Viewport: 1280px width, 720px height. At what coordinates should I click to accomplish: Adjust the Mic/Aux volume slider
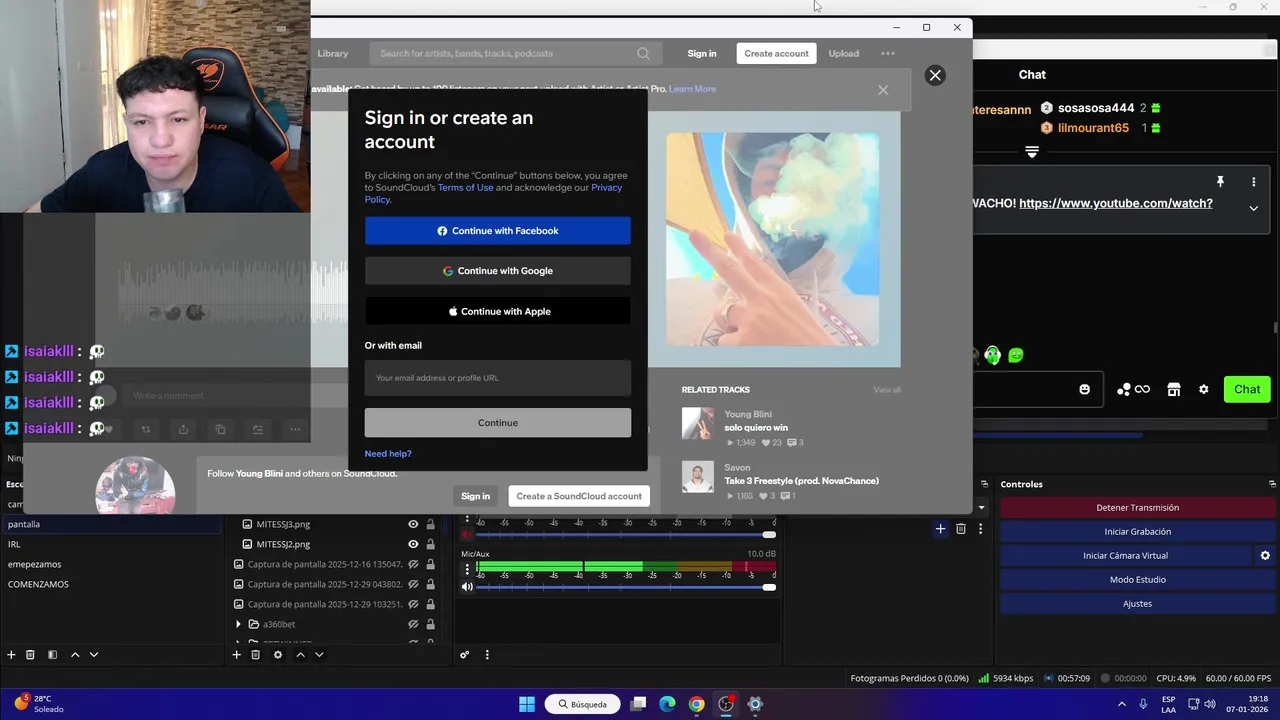tap(625, 587)
